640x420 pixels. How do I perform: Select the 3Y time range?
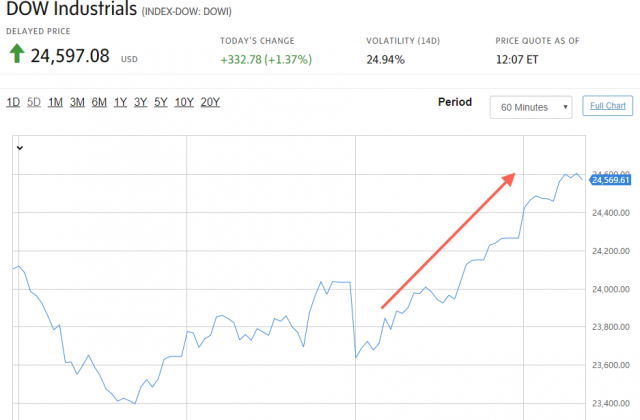pyautogui.click(x=141, y=102)
